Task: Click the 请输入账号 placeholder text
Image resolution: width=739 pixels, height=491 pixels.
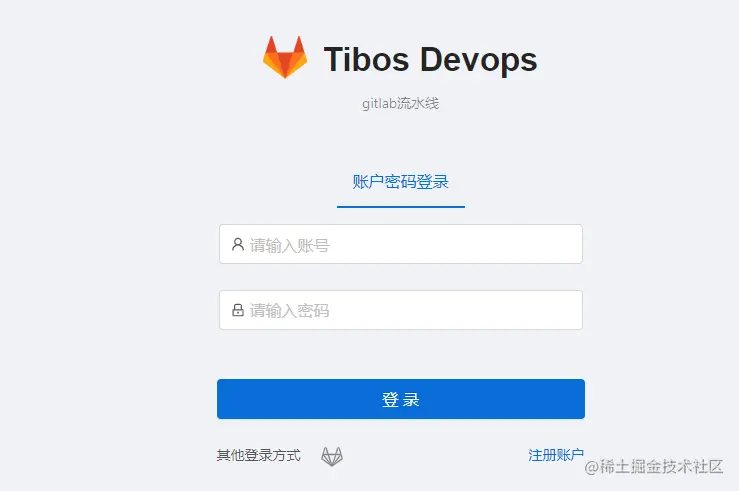Action: click(289, 245)
